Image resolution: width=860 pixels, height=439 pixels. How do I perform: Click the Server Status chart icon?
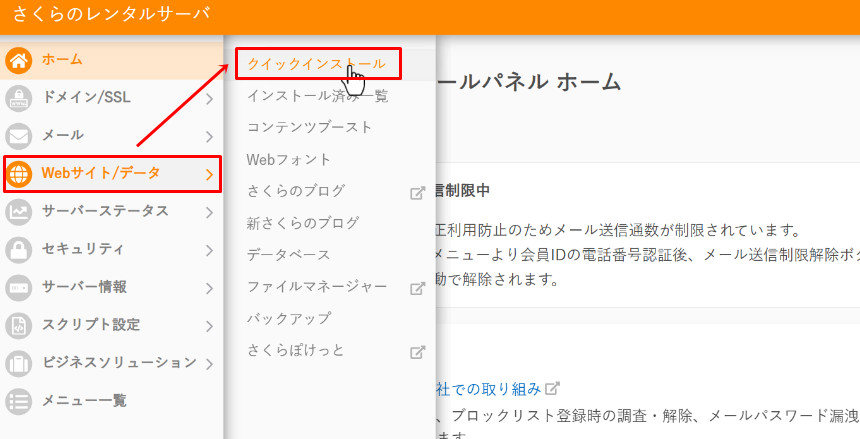click(19, 211)
